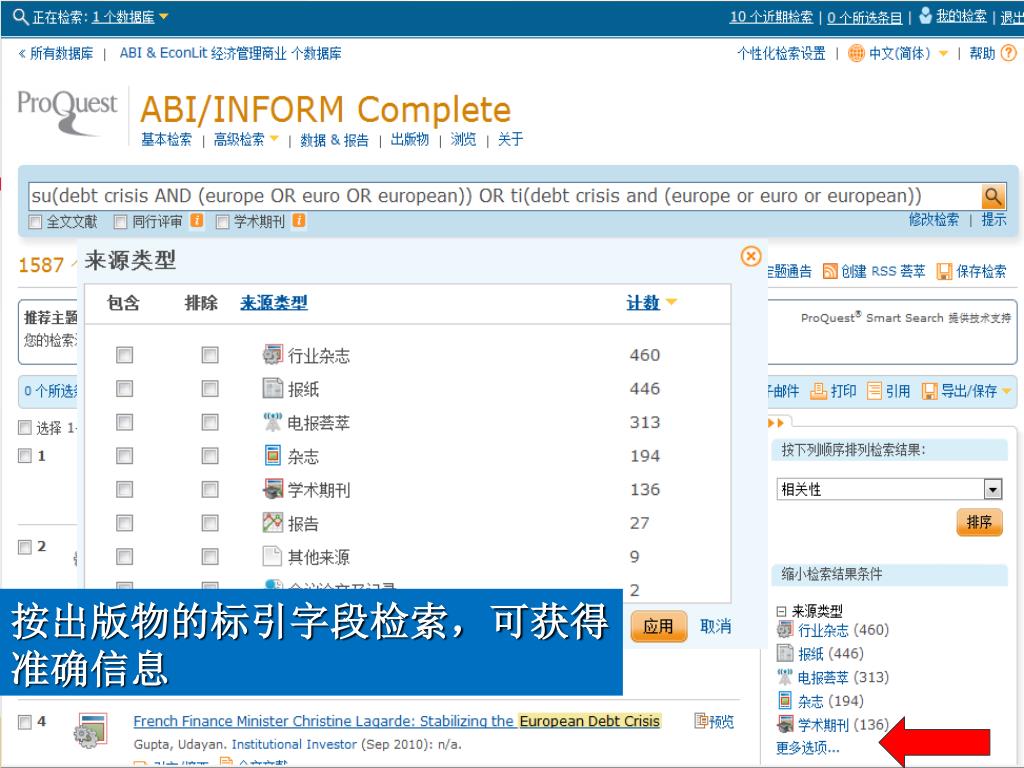The image size is (1024, 768).
Task: Click sidebar 行业杂志 (460) icon
Action: (784, 630)
